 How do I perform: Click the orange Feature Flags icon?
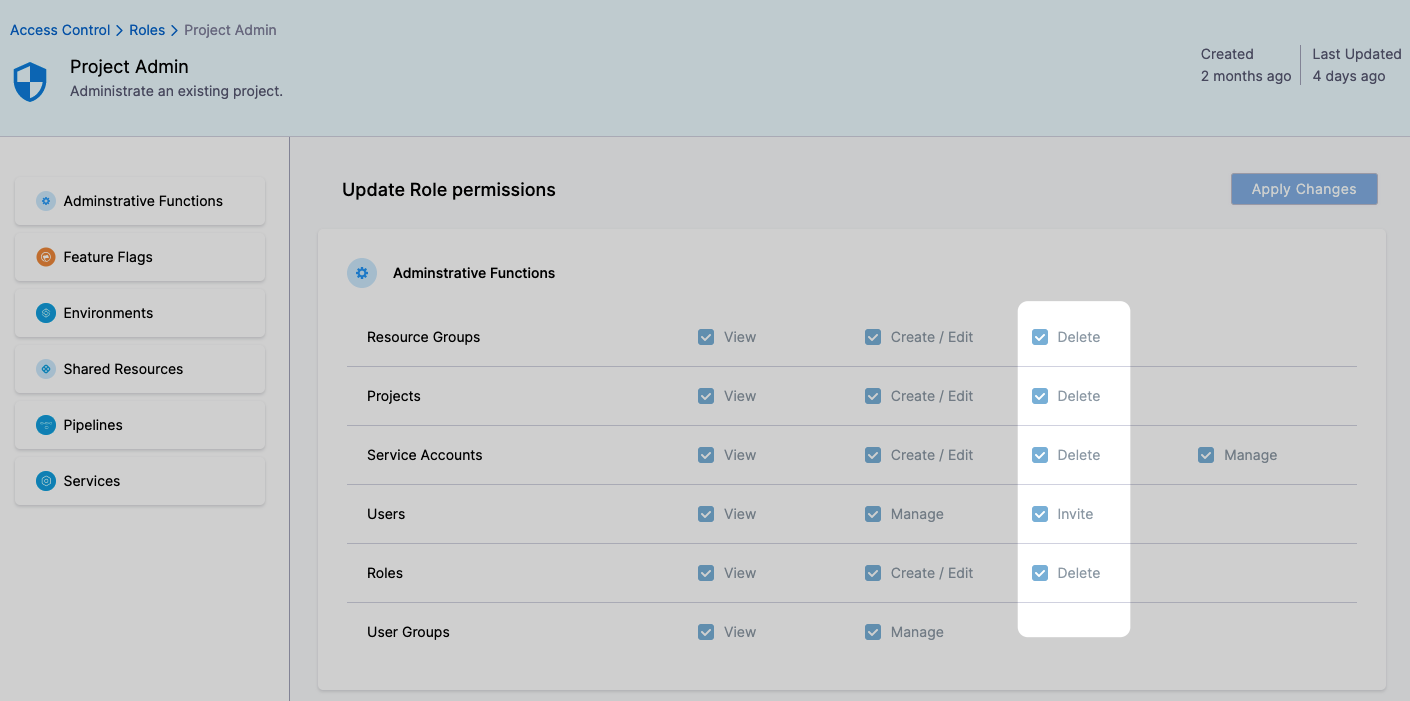coord(46,257)
